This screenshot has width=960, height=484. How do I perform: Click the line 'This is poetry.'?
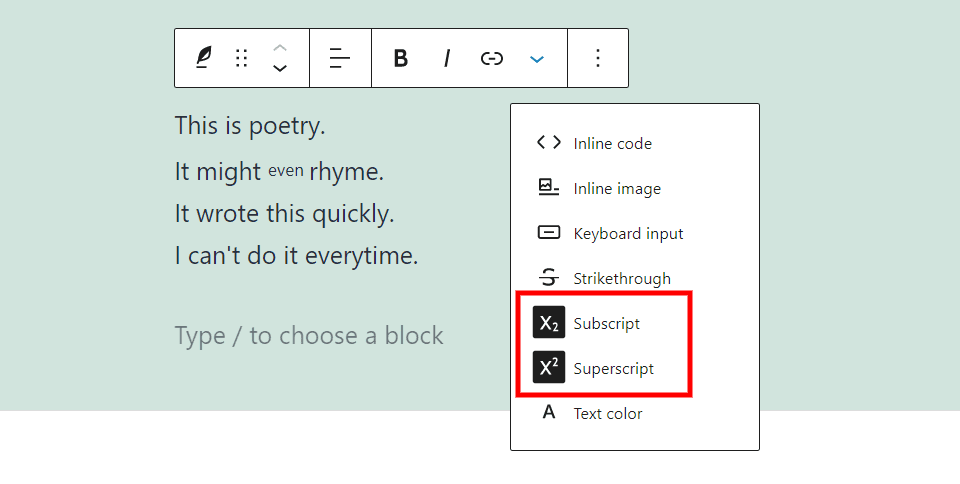tap(250, 126)
